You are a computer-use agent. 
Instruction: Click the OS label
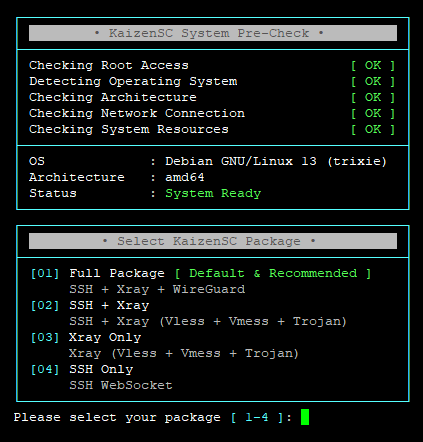37,161
